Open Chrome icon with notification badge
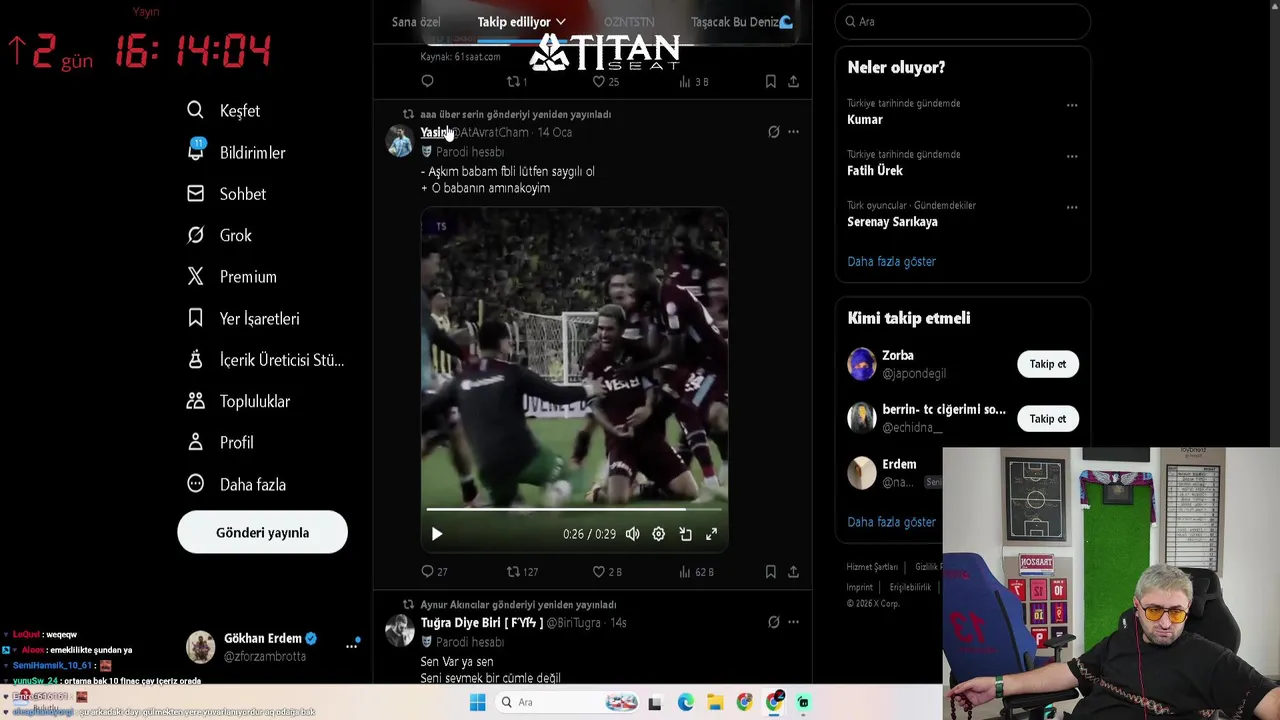 point(775,701)
